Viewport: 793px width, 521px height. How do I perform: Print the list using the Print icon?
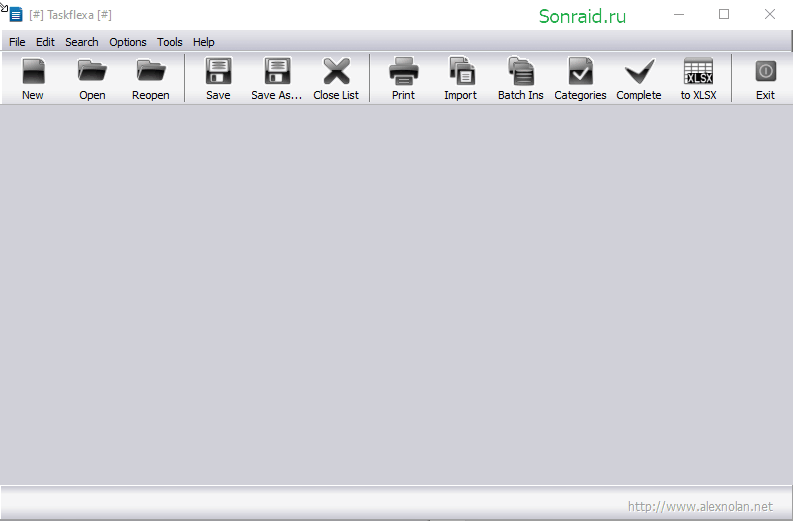coord(404,71)
